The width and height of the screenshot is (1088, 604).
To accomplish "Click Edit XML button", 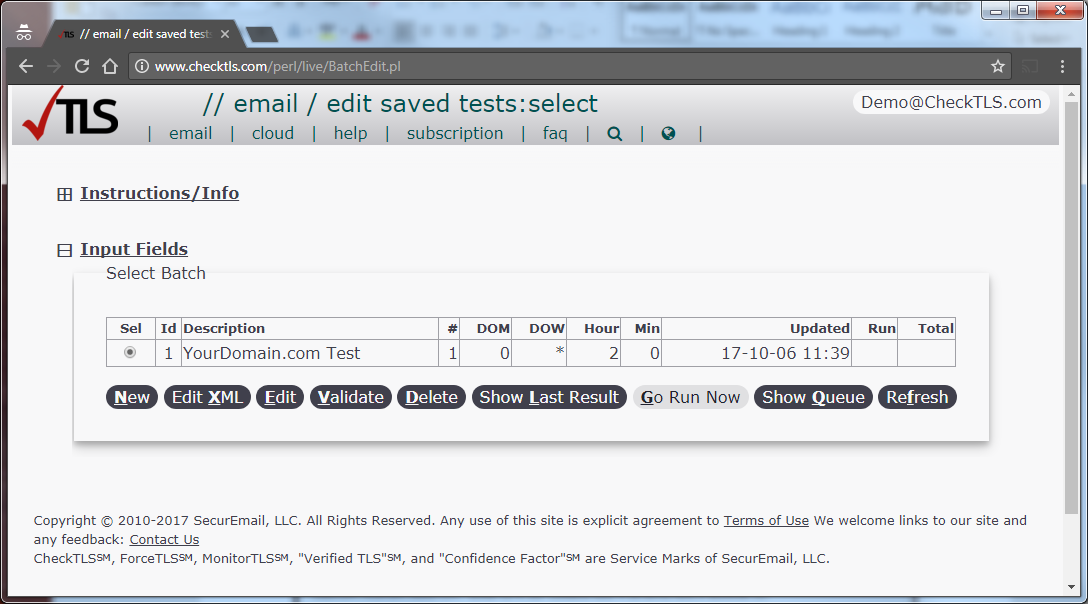I will pos(207,397).
